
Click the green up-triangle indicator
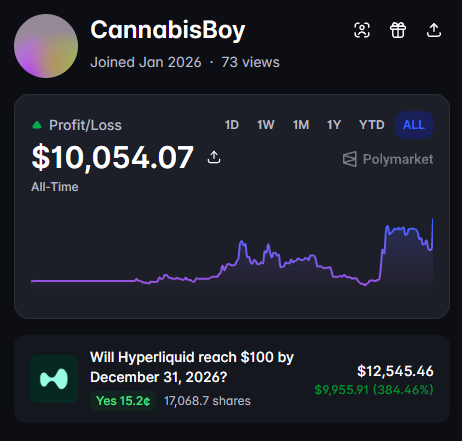[x=37, y=125]
